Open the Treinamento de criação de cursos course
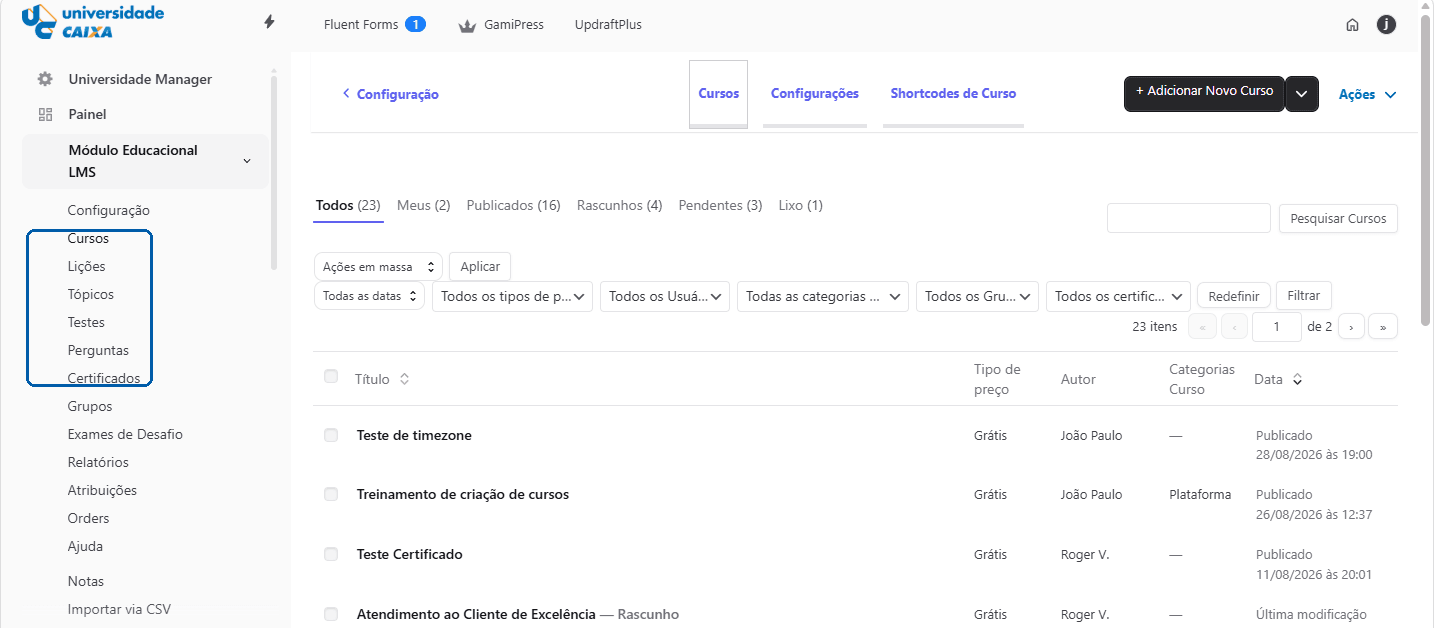 463,494
